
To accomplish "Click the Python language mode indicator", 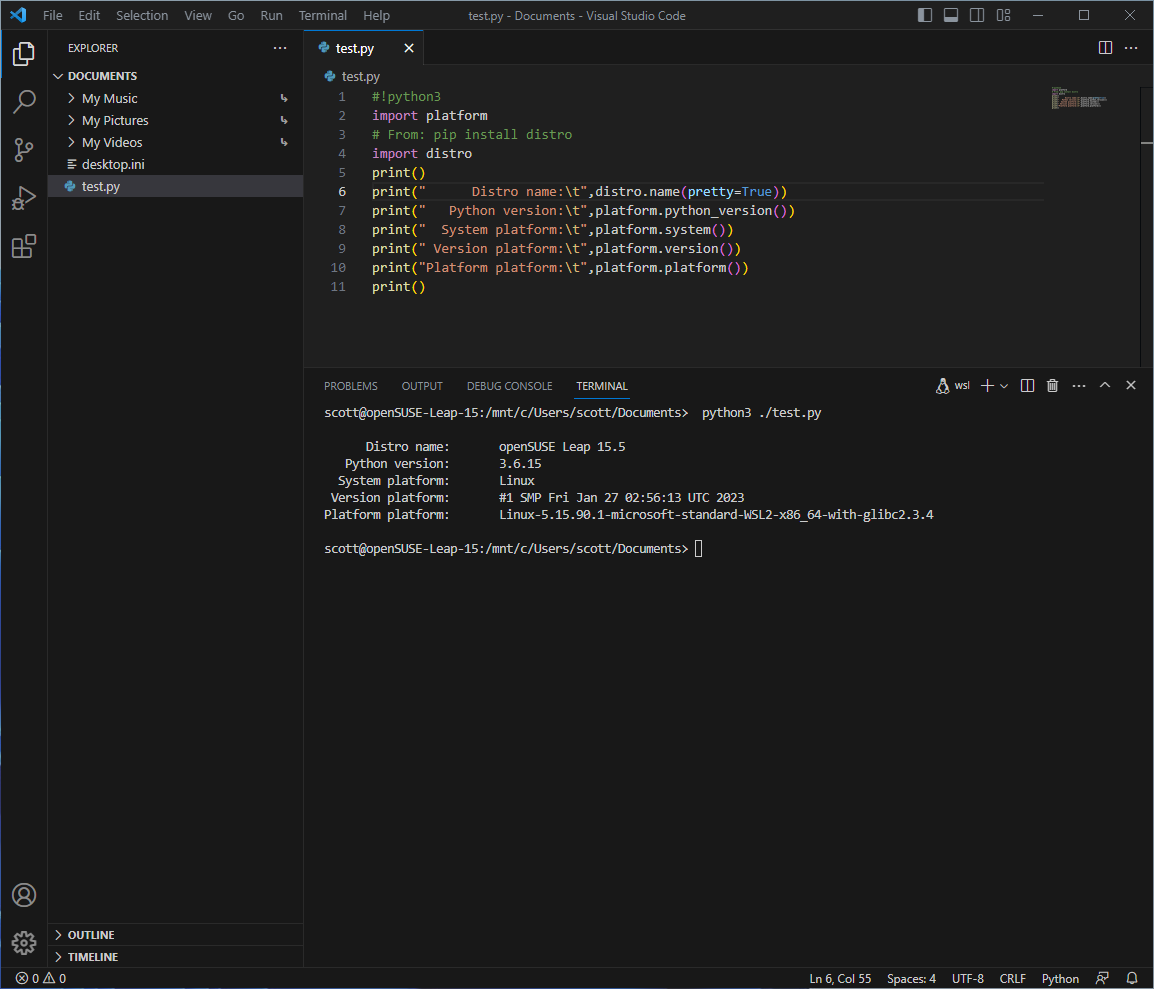I will coord(1060,978).
